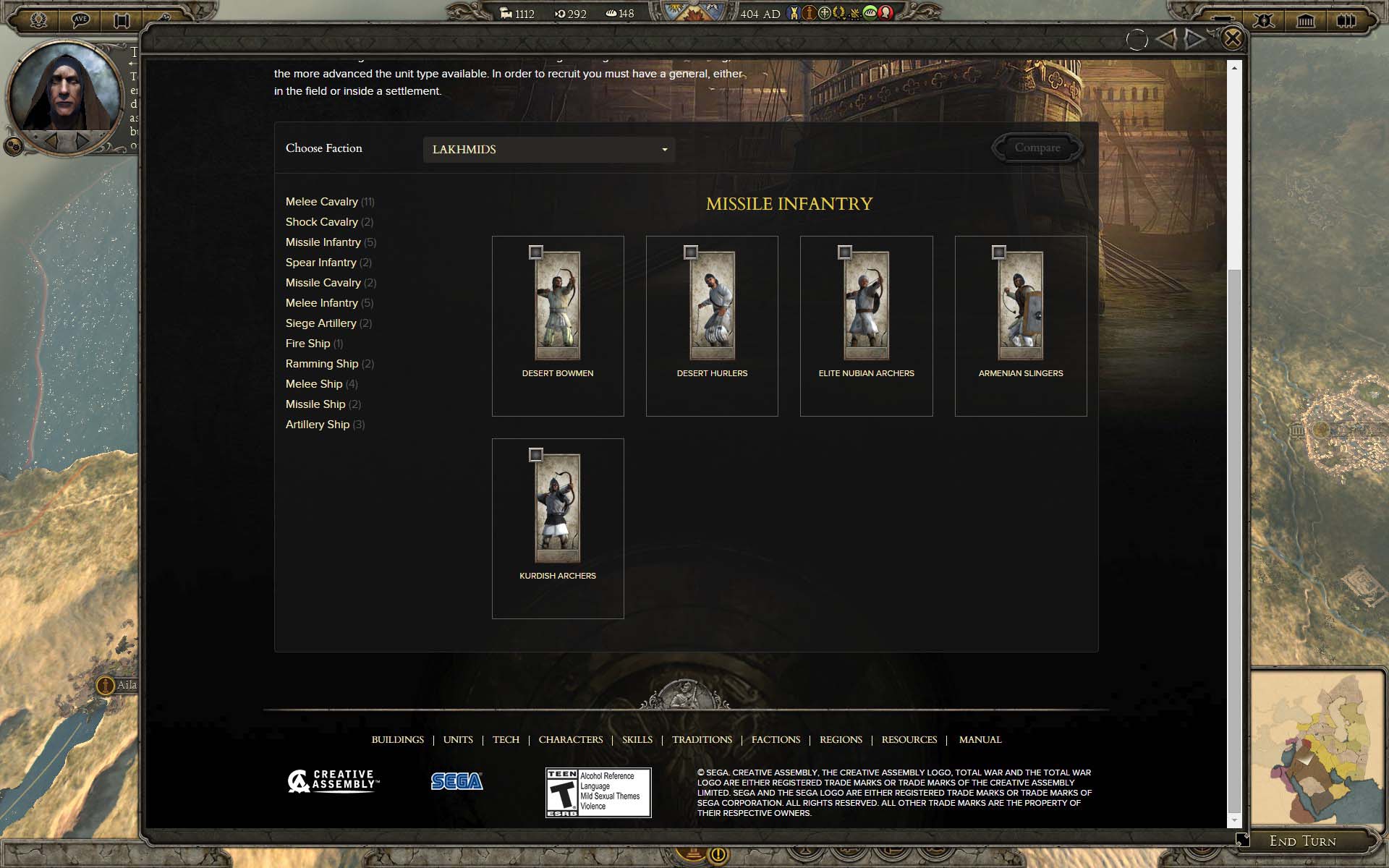Open the top-right temple building icon
Screen dimensions: 1389x868
pyautogui.click(x=1305, y=20)
